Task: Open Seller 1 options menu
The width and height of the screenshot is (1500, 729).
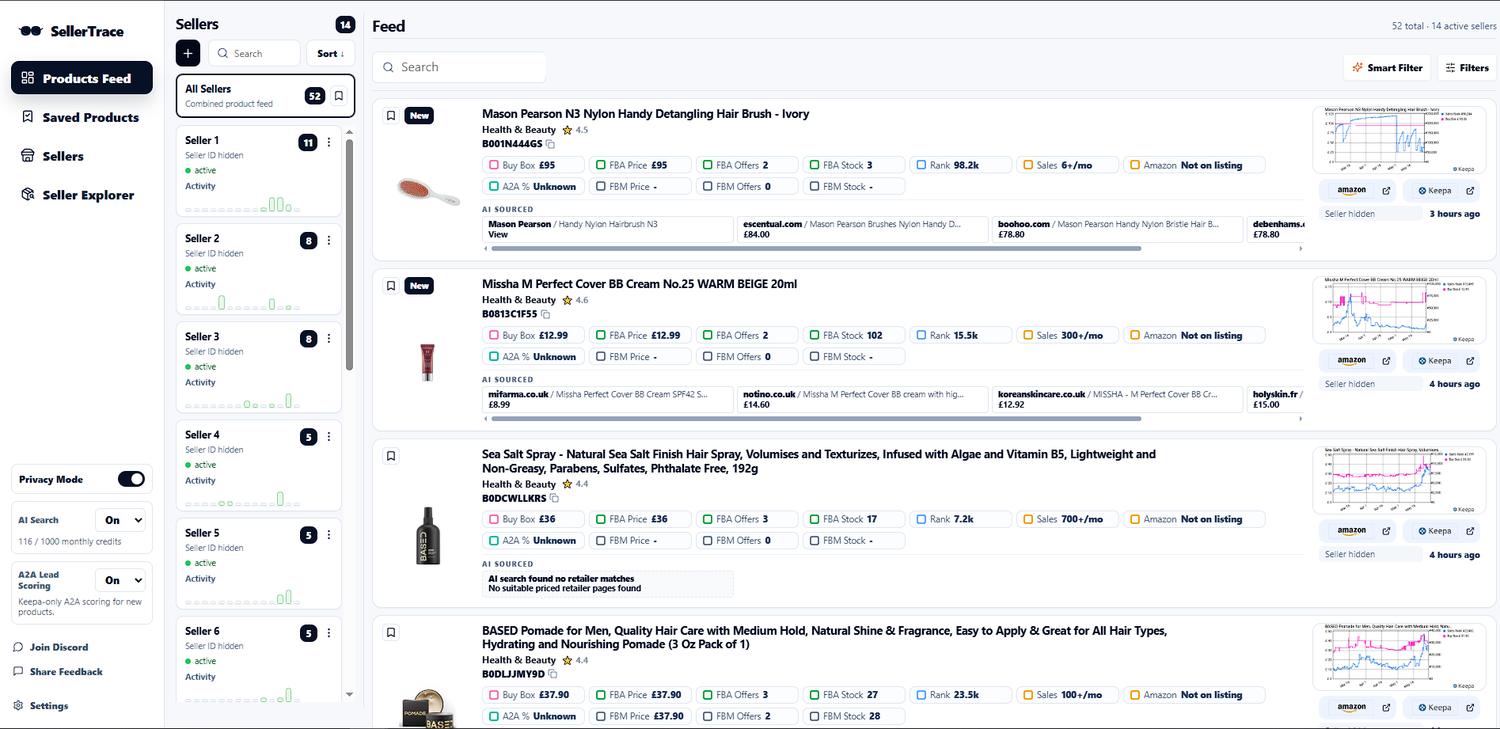Action: pyautogui.click(x=329, y=142)
